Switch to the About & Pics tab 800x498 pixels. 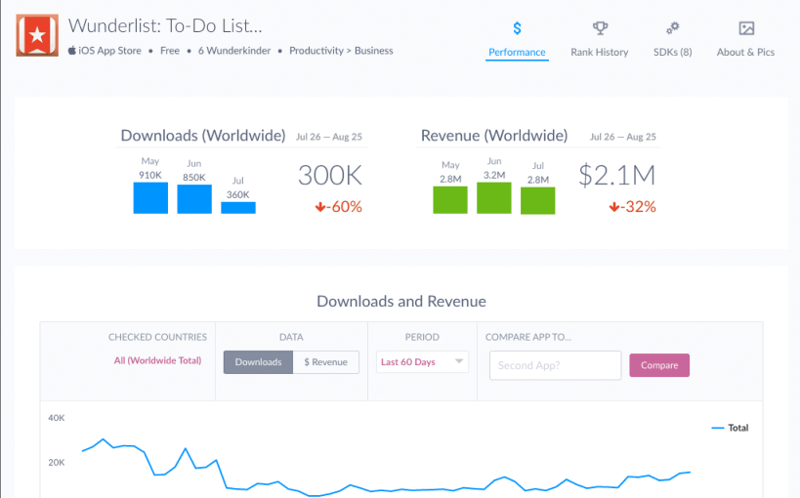(745, 52)
